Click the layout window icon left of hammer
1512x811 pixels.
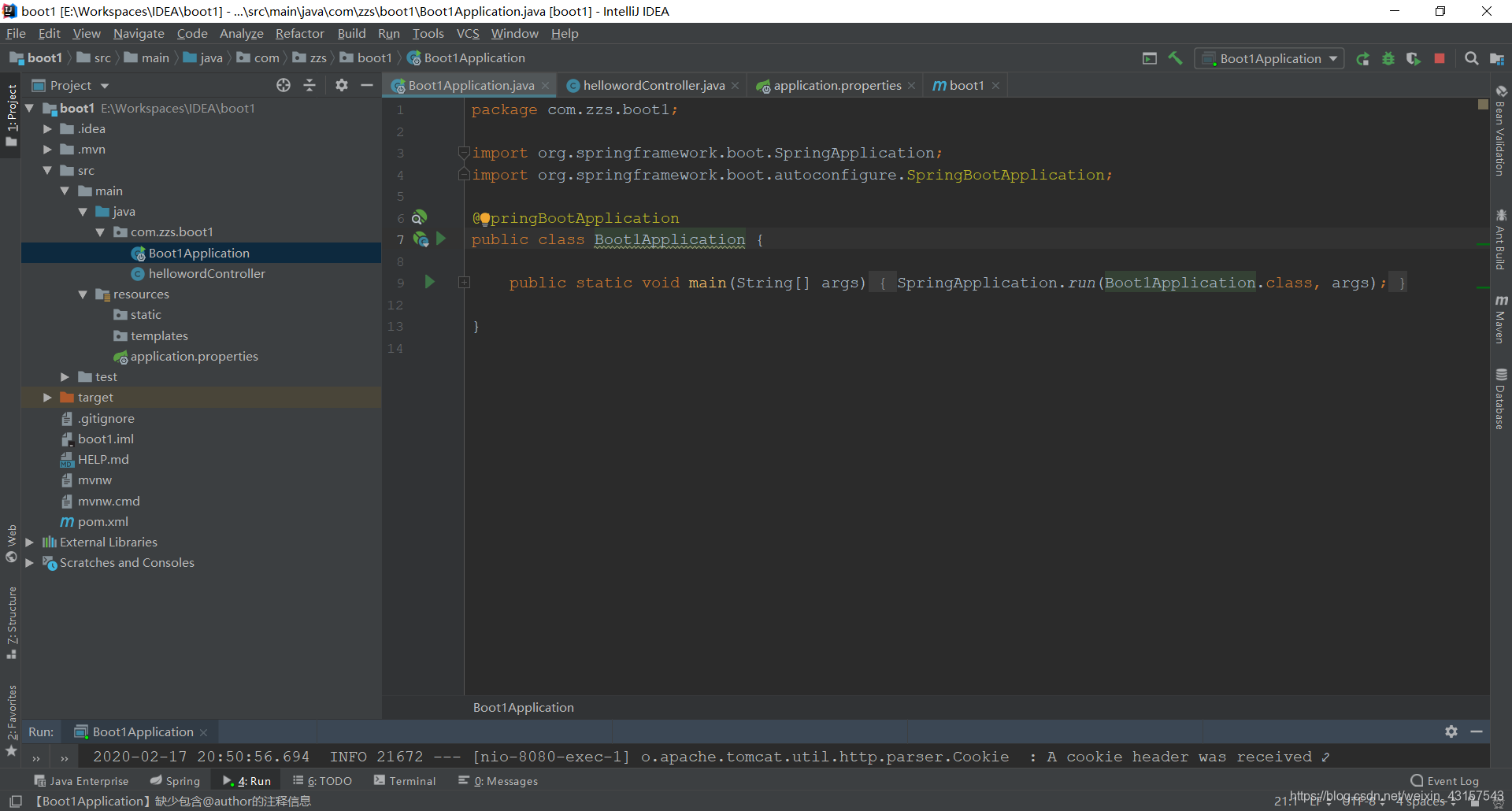click(x=1150, y=58)
